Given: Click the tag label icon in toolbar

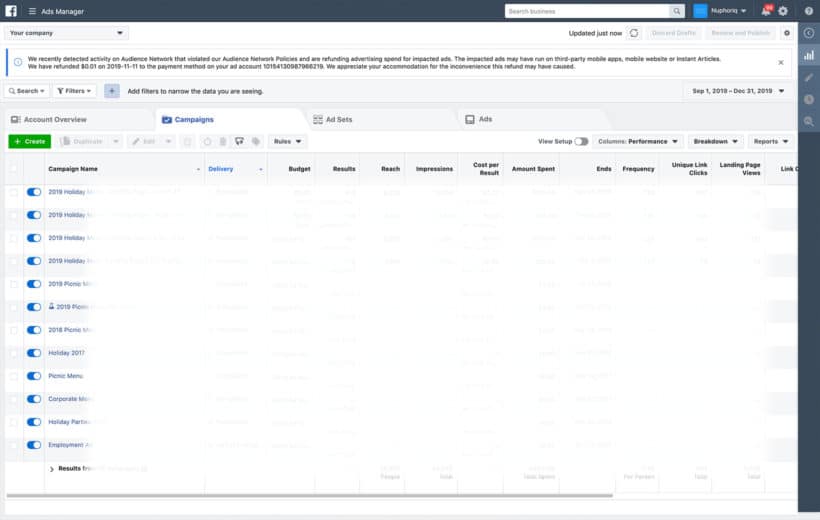Looking at the screenshot, I should click(256, 141).
